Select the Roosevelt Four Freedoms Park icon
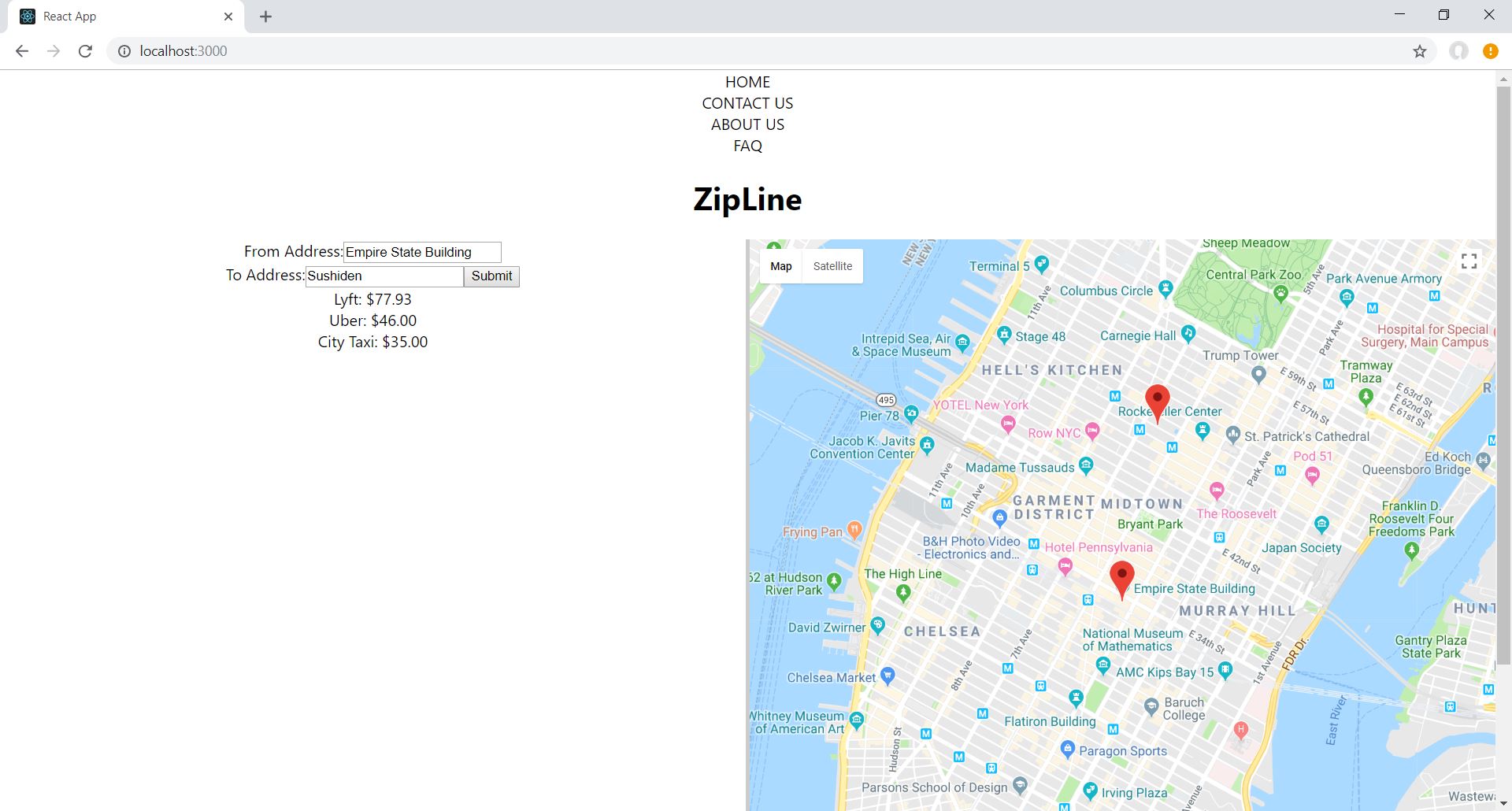 point(1412,550)
